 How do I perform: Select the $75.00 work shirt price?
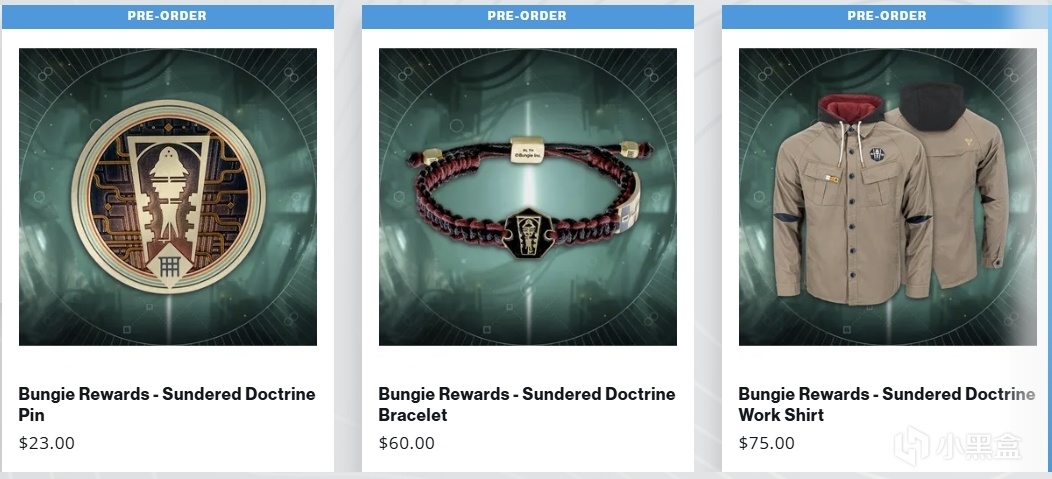click(x=767, y=443)
